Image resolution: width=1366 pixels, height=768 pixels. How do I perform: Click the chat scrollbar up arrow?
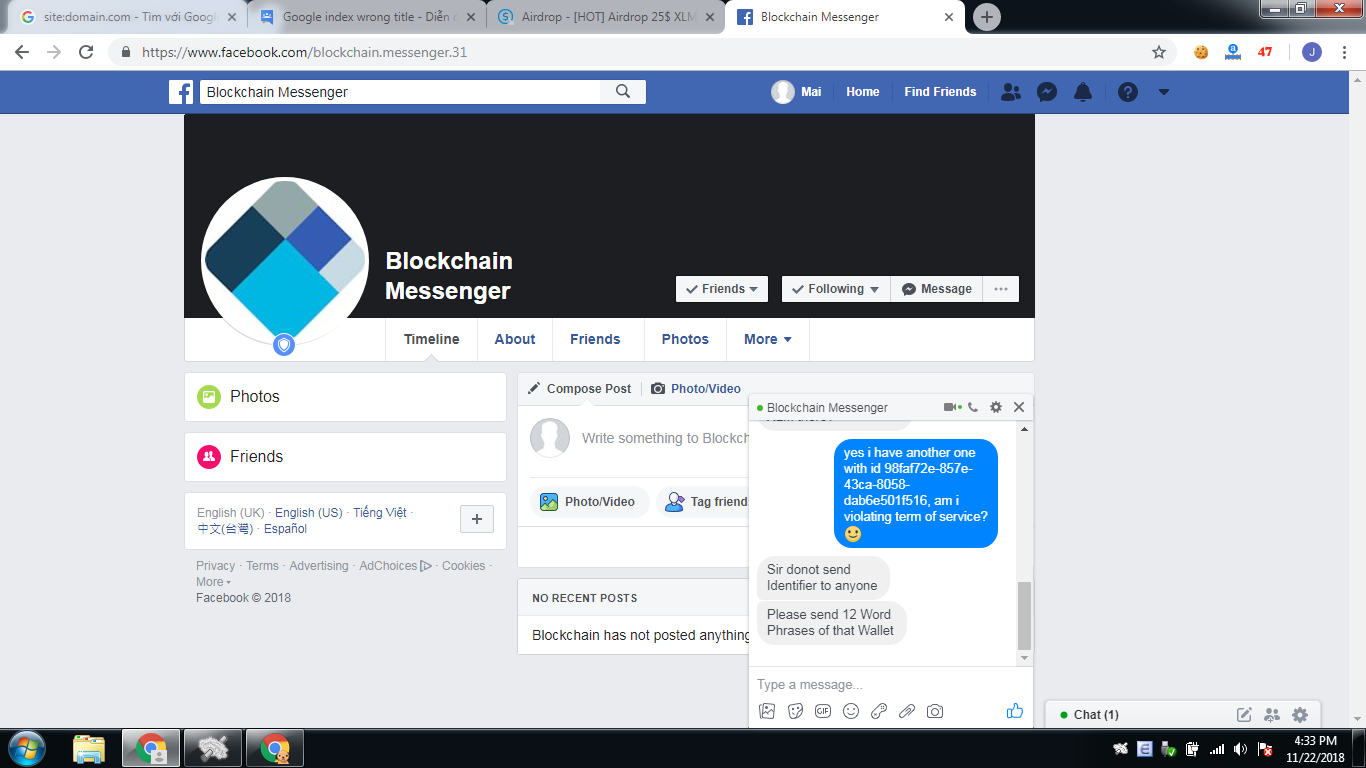click(1024, 429)
